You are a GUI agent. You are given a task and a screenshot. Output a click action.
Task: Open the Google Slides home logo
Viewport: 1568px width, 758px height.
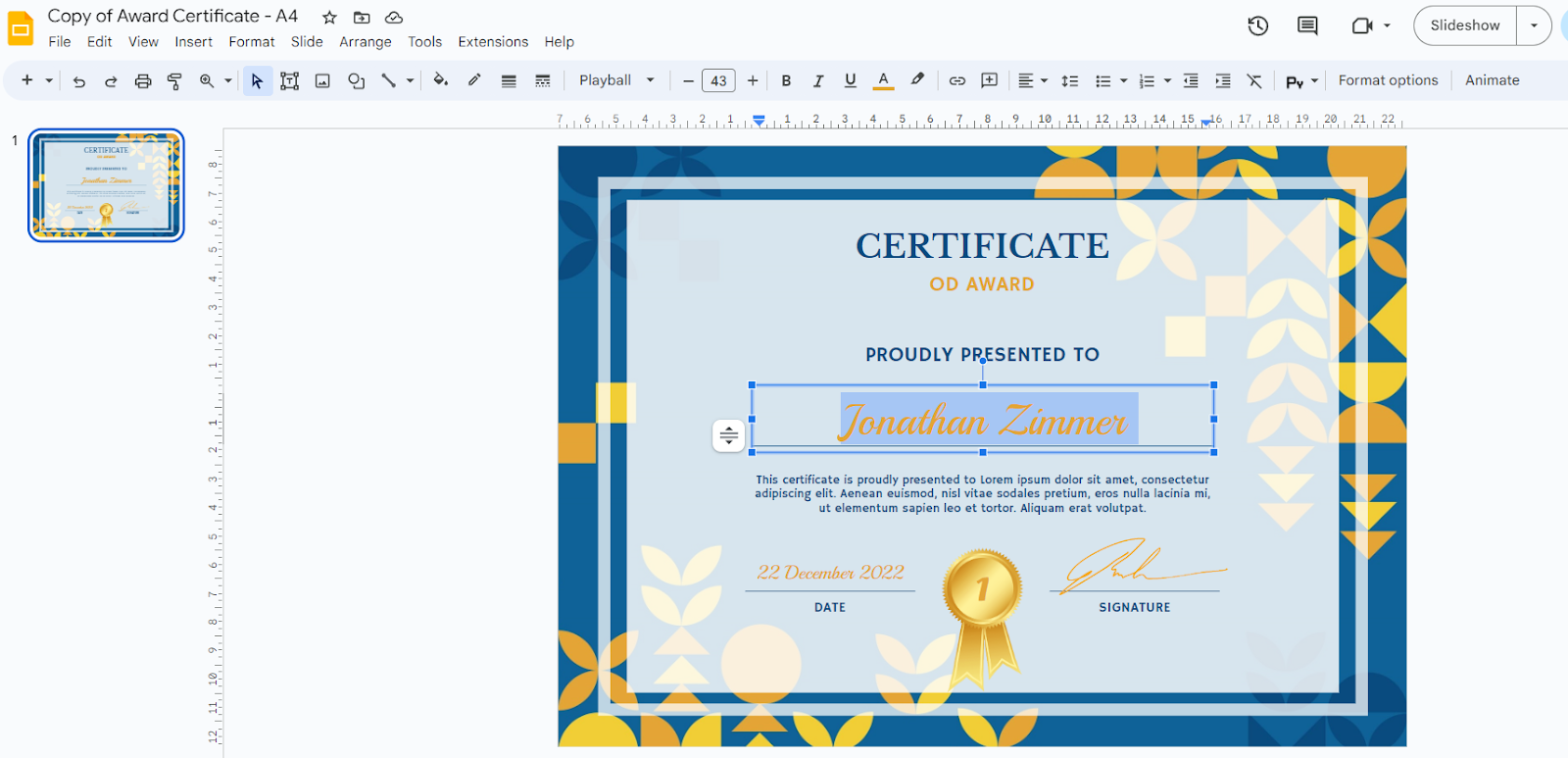[x=20, y=28]
